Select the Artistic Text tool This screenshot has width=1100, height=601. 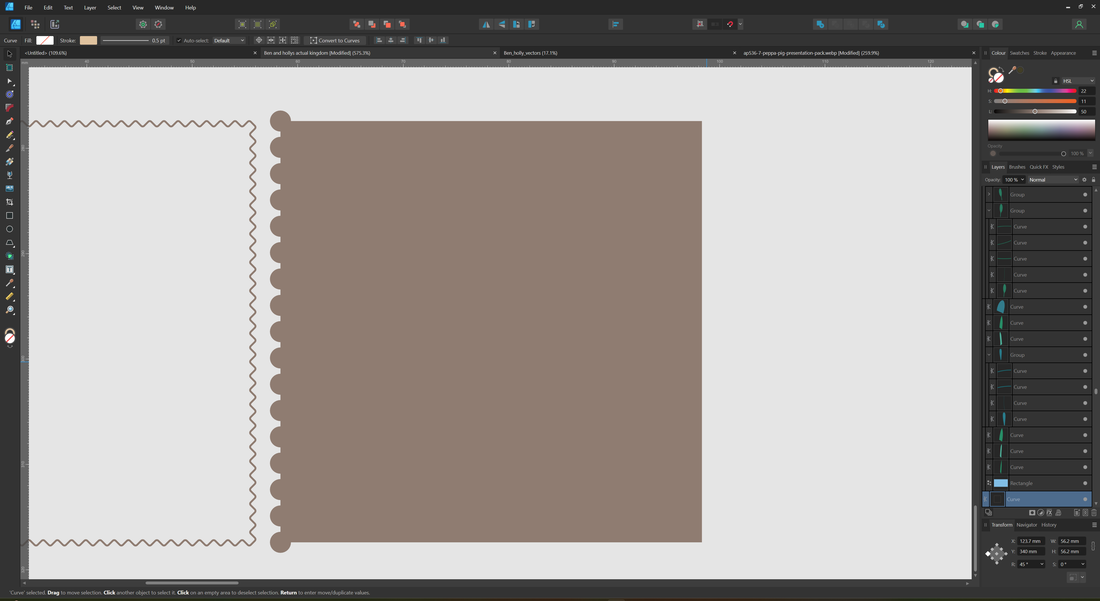[x=10, y=269]
